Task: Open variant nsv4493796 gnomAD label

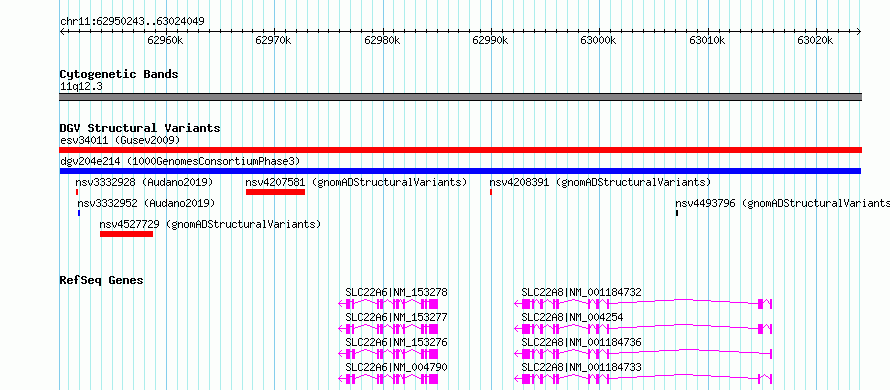Action: [x=782, y=203]
